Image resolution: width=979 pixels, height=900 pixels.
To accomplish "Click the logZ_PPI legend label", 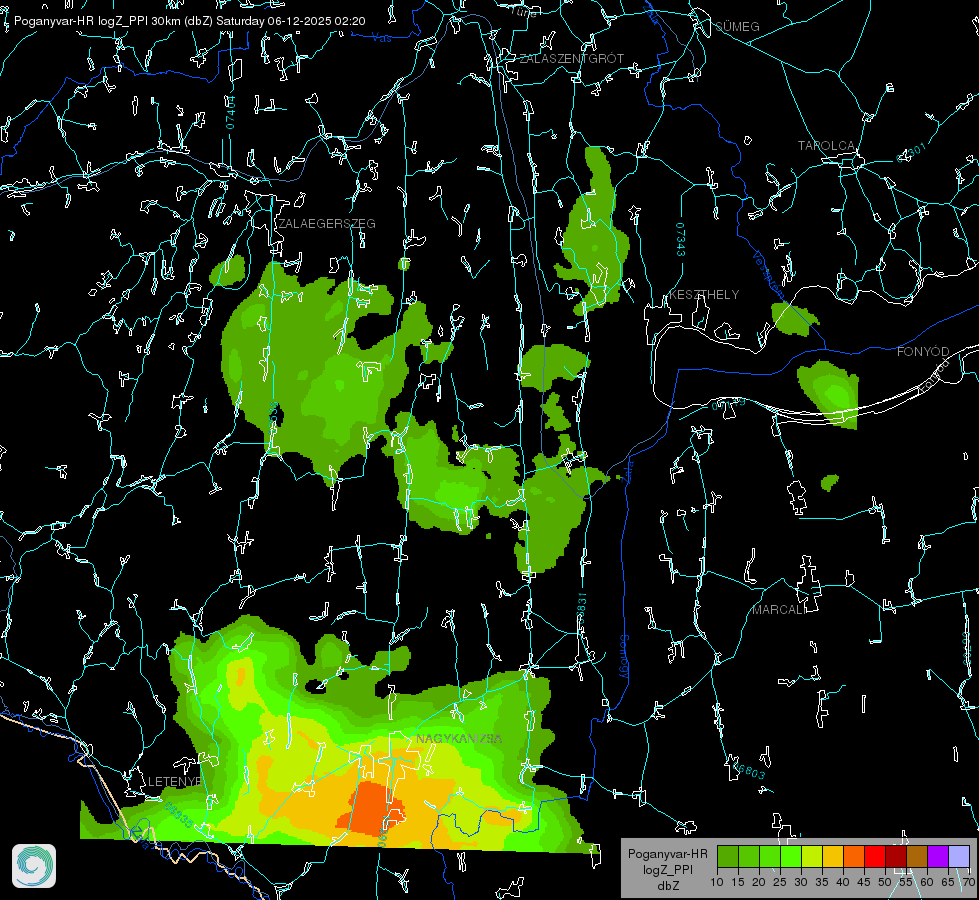I will [667, 870].
